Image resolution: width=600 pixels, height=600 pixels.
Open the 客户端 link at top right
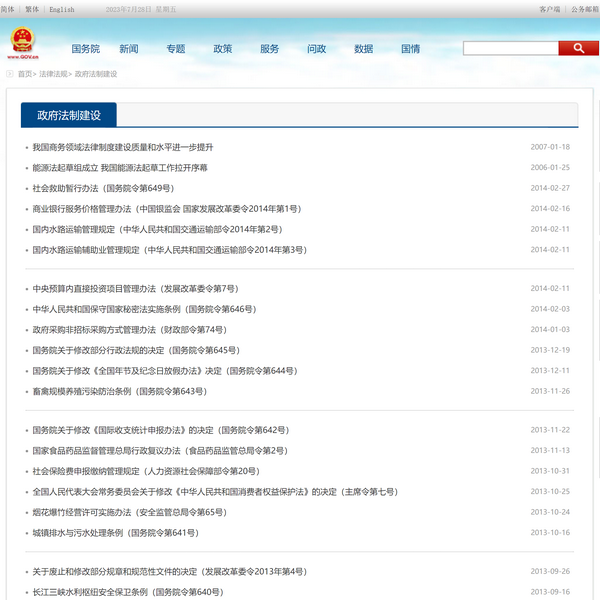pyautogui.click(x=549, y=9)
